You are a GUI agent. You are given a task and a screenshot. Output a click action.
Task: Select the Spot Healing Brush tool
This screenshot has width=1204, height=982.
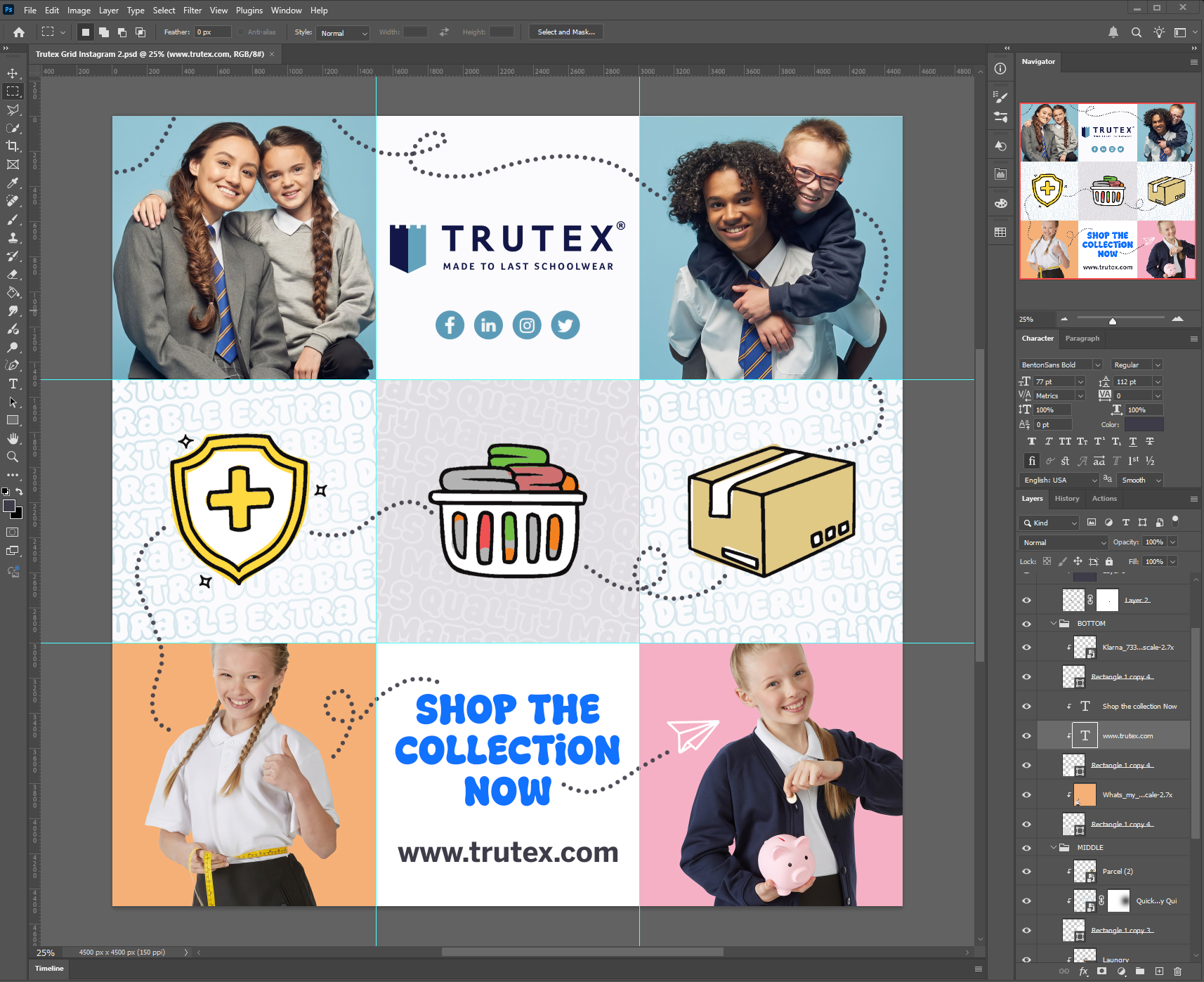13,201
